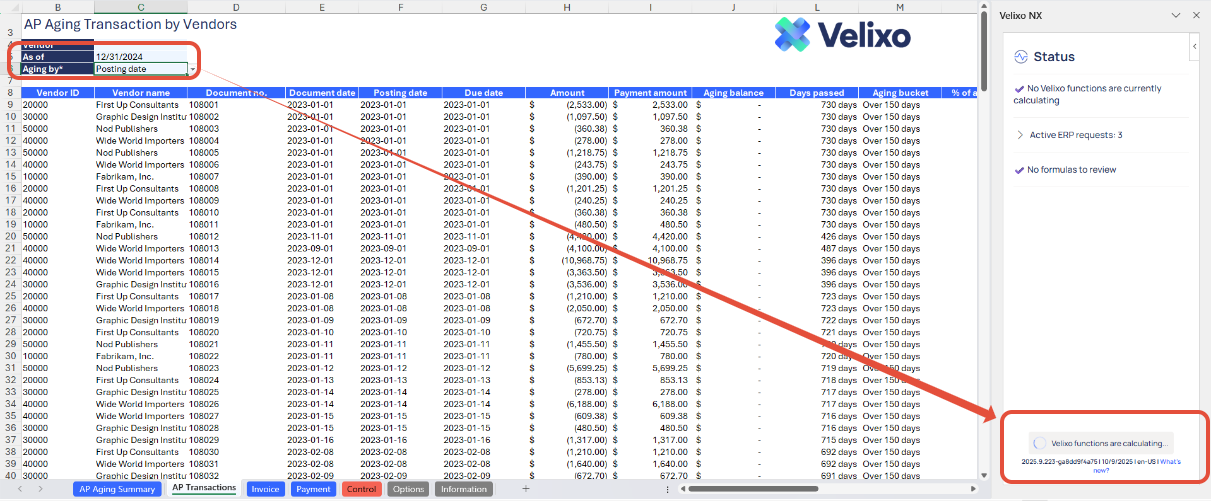Image resolution: width=1211 pixels, height=501 pixels.
Task: Add a new sheet with plus icon
Action: 526,489
